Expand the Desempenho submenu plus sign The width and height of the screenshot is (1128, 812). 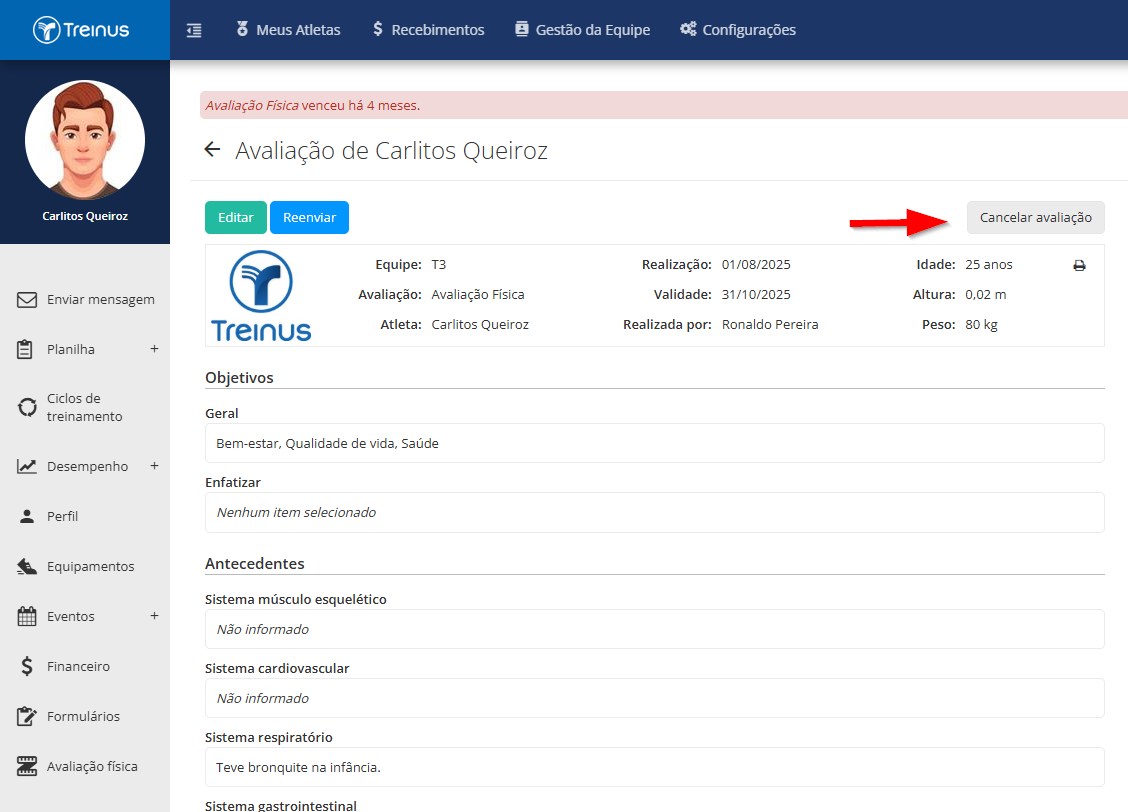[x=154, y=466]
